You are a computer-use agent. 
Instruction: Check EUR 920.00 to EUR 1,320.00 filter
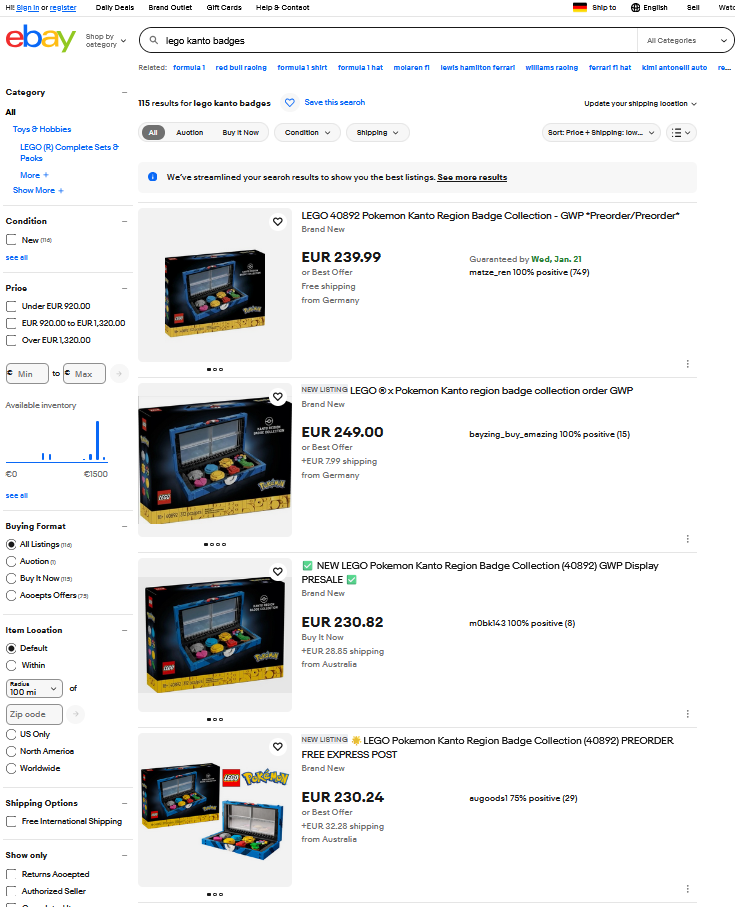[11, 323]
